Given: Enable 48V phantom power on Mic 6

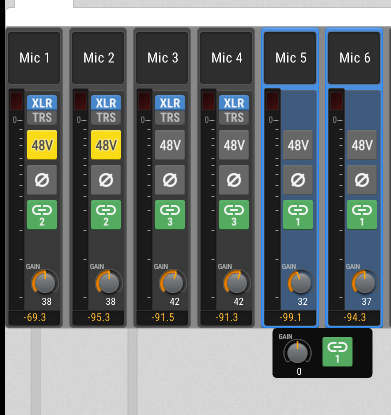Looking at the screenshot, I should pos(362,145).
